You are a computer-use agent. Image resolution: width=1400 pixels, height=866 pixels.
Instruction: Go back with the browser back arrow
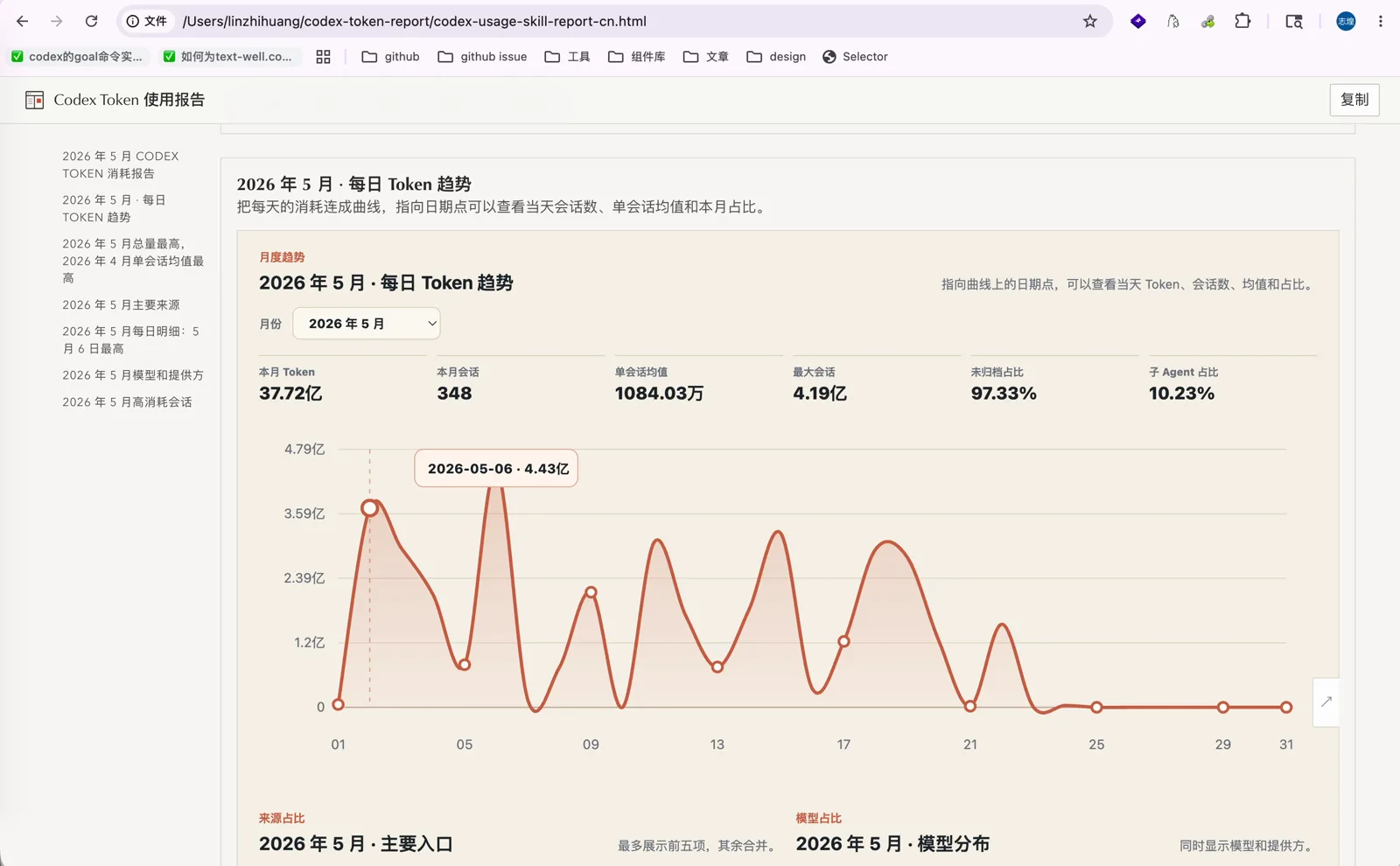click(23, 21)
